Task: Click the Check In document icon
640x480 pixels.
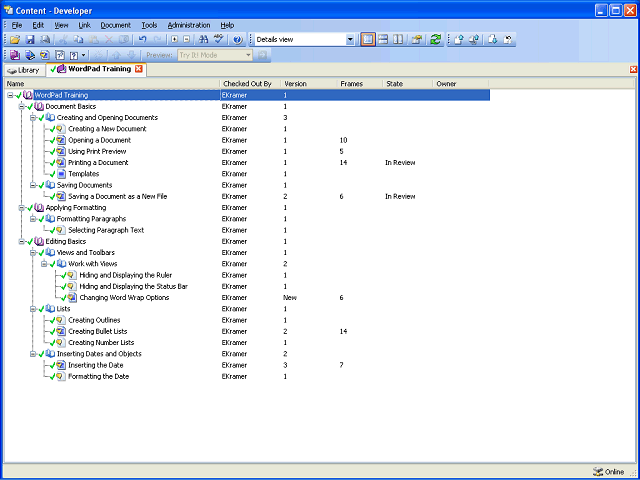Action: point(459,40)
